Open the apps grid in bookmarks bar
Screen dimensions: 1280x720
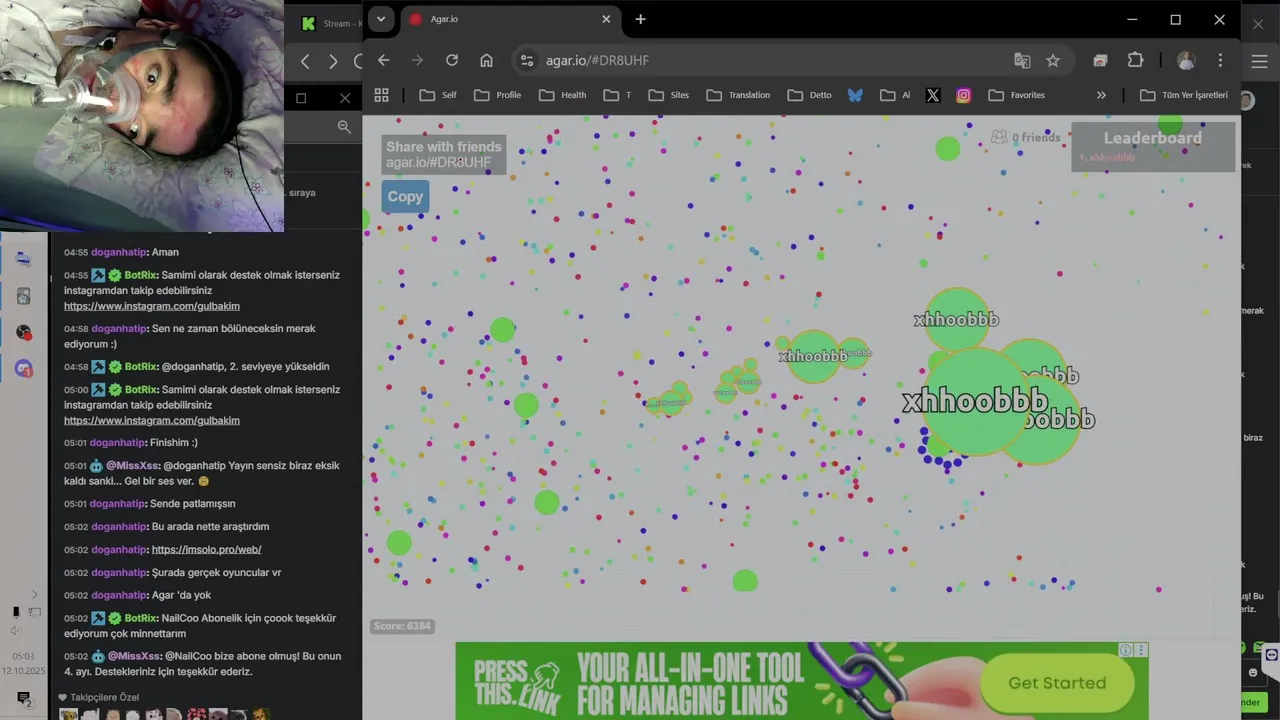click(381, 95)
